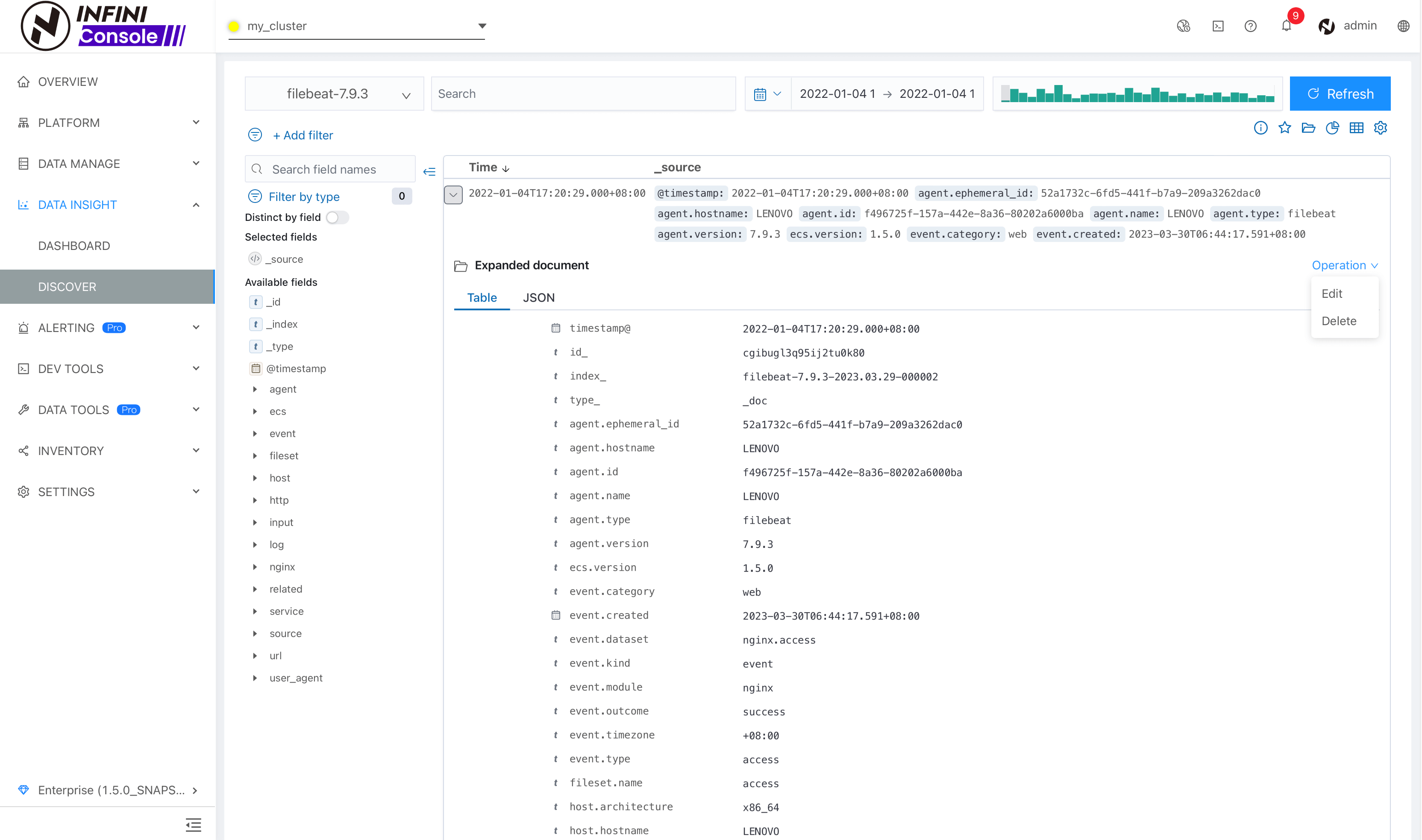This screenshot has height=840, width=1422.
Task: Toggle the Distinct by field switch
Action: [x=337, y=217]
